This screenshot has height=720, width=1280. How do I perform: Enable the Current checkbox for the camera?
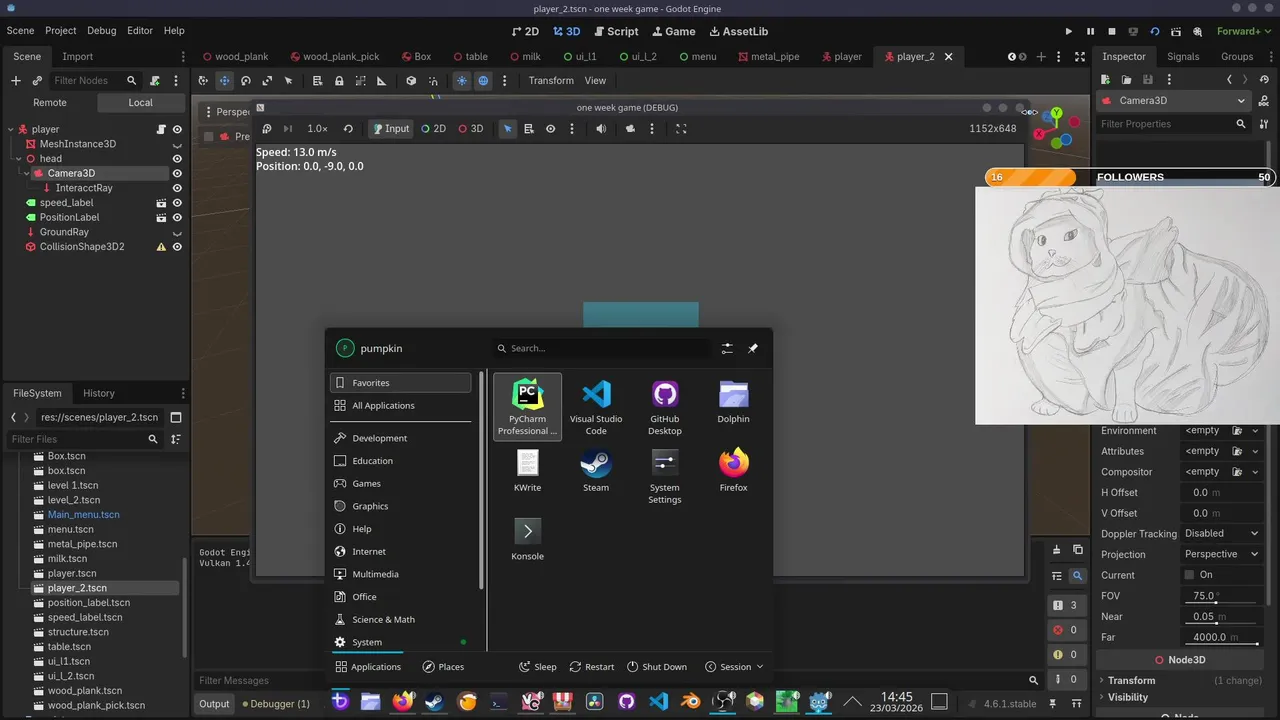coord(1189,575)
